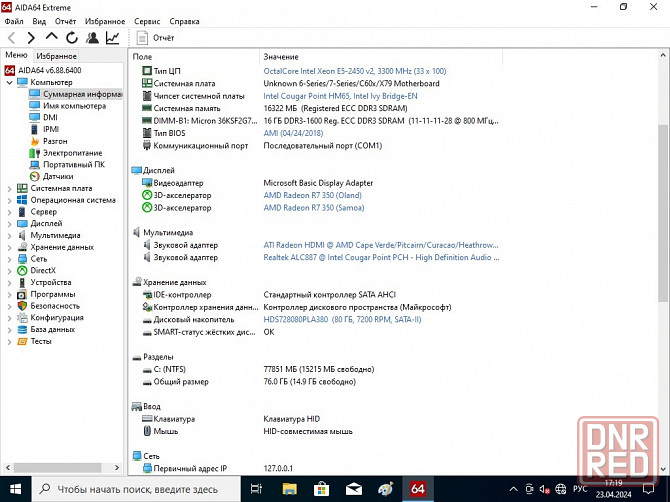Expand the Мультимедиа tree node
Viewport: 670px width, 502px height.
coord(9,235)
